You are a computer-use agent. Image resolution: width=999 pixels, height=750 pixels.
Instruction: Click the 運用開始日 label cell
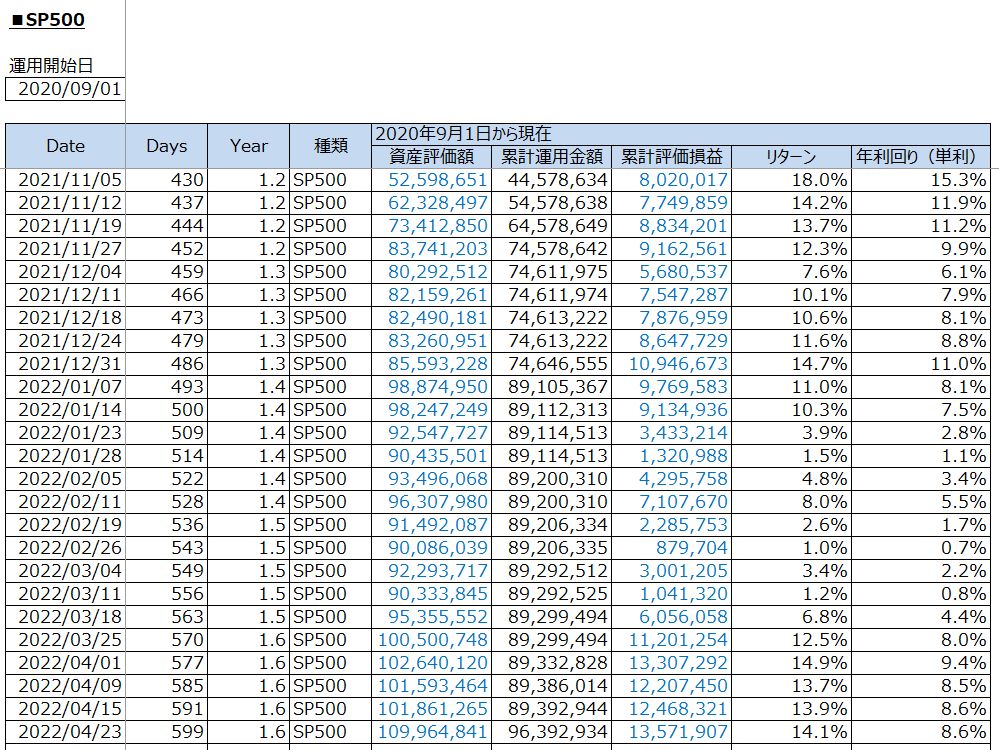point(51,65)
